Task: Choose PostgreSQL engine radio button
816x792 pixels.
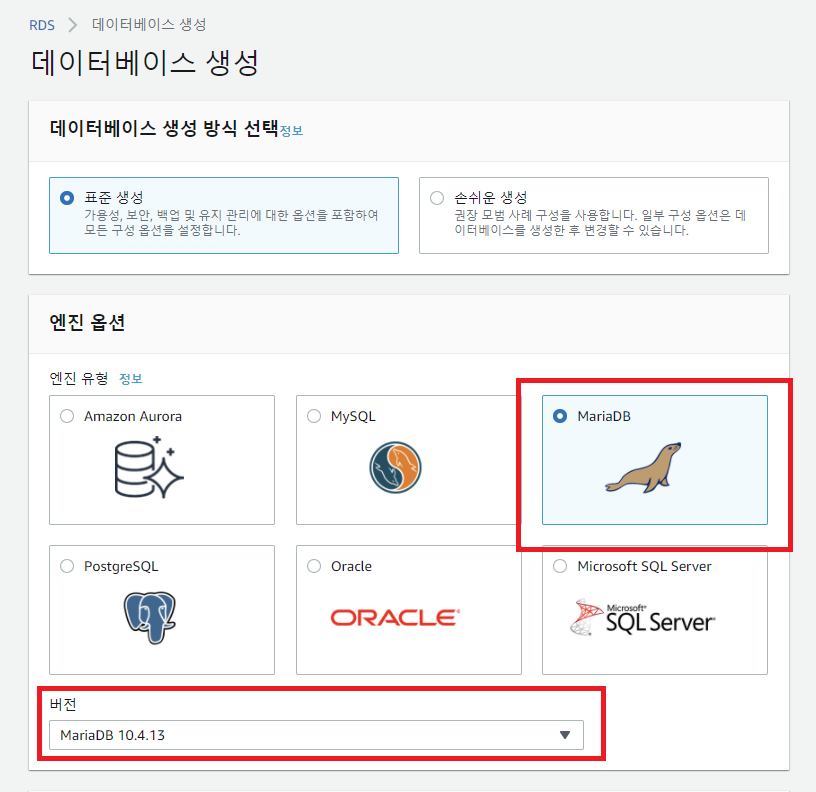Action: 67,566
